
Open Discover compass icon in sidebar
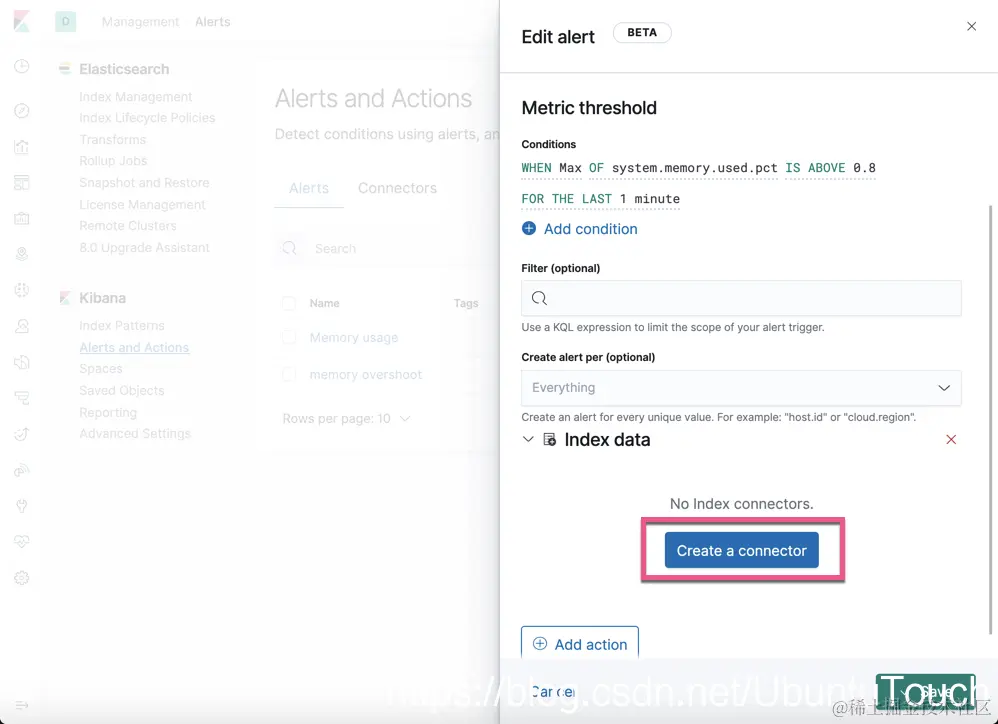pos(22,111)
